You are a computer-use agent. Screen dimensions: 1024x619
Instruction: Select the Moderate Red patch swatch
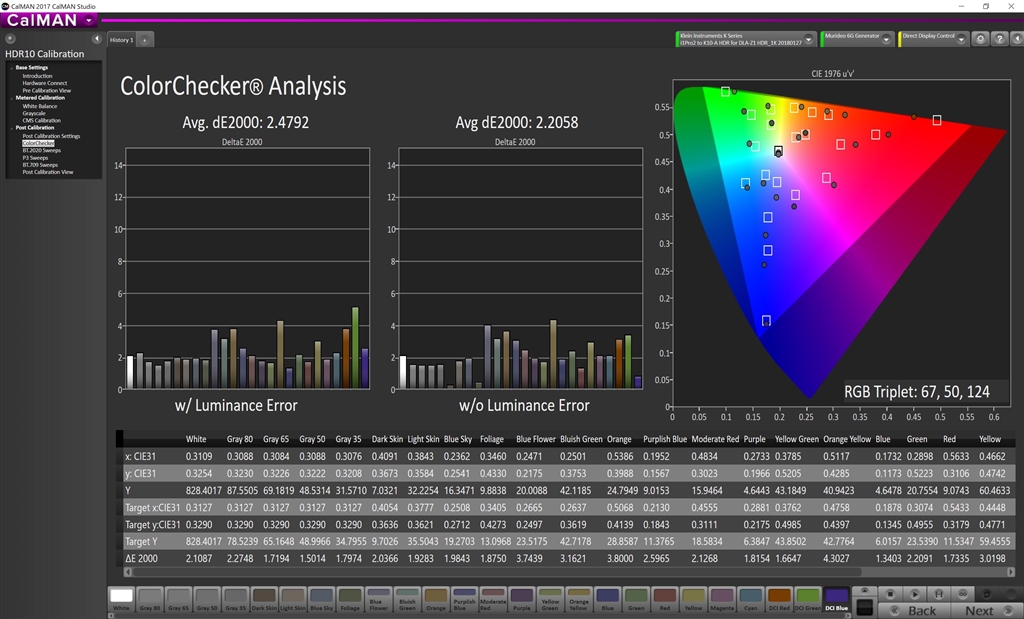[493, 599]
